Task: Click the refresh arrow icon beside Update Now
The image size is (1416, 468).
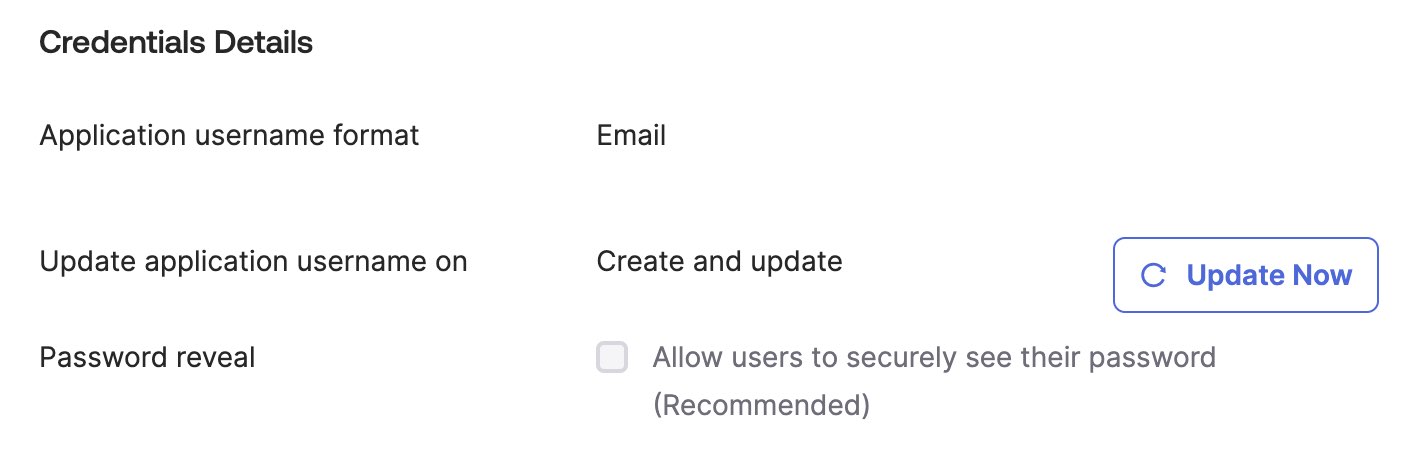Action: (1153, 276)
